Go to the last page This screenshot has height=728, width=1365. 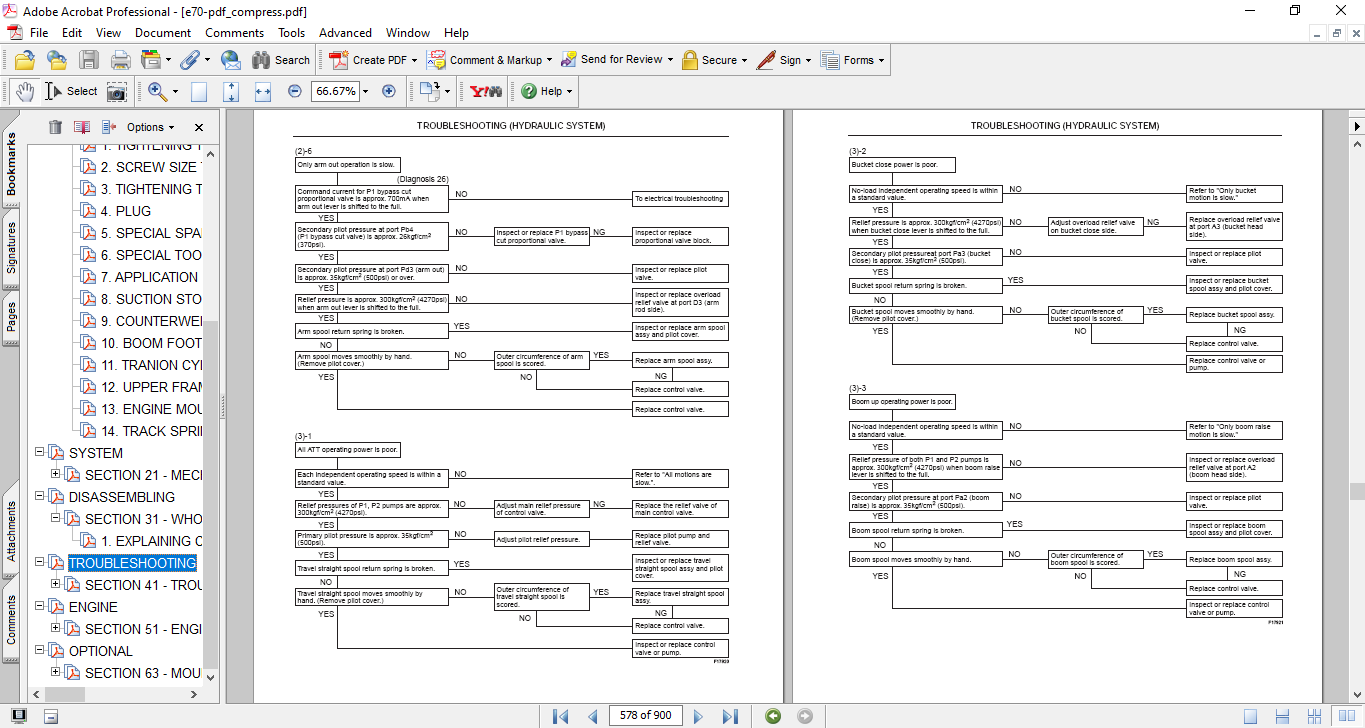click(730, 716)
